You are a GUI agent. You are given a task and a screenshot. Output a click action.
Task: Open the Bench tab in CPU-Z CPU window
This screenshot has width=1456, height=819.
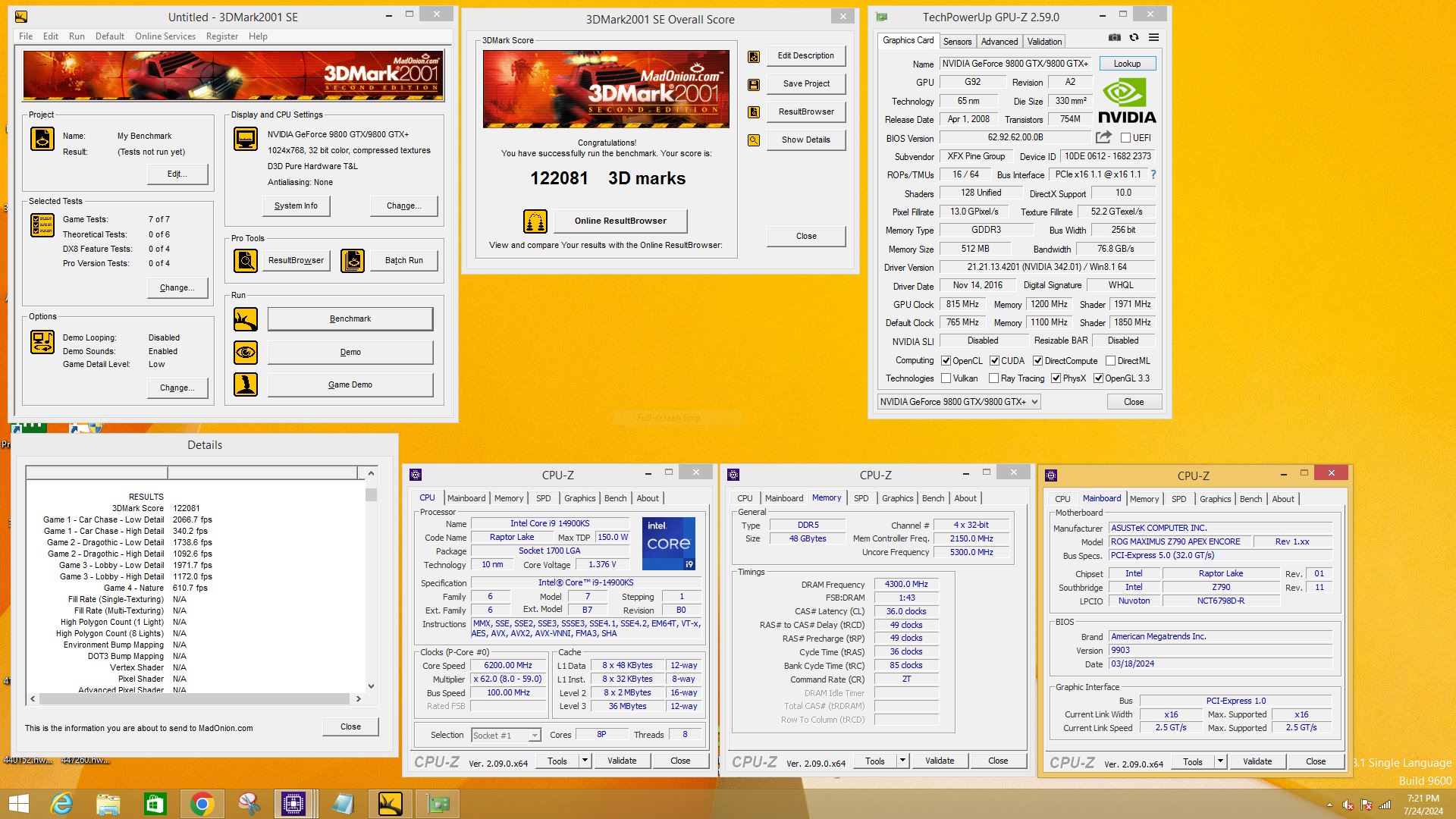click(615, 498)
